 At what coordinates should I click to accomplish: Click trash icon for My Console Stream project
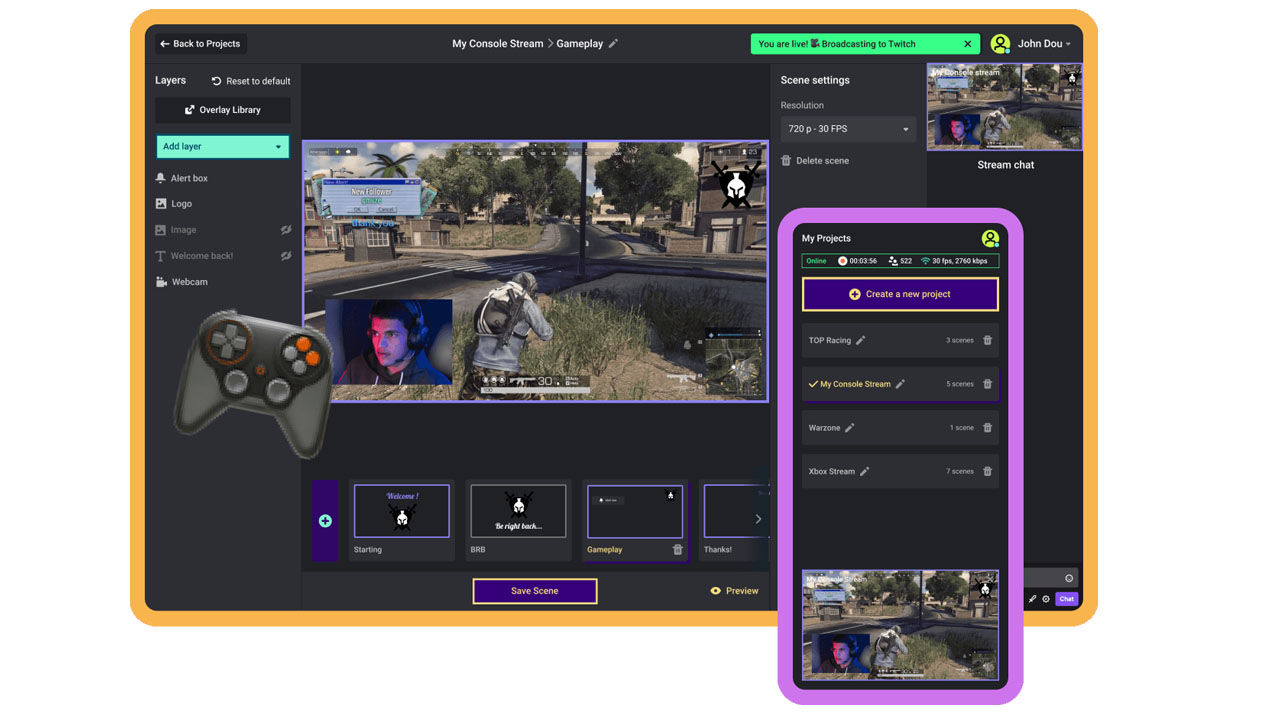987,384
